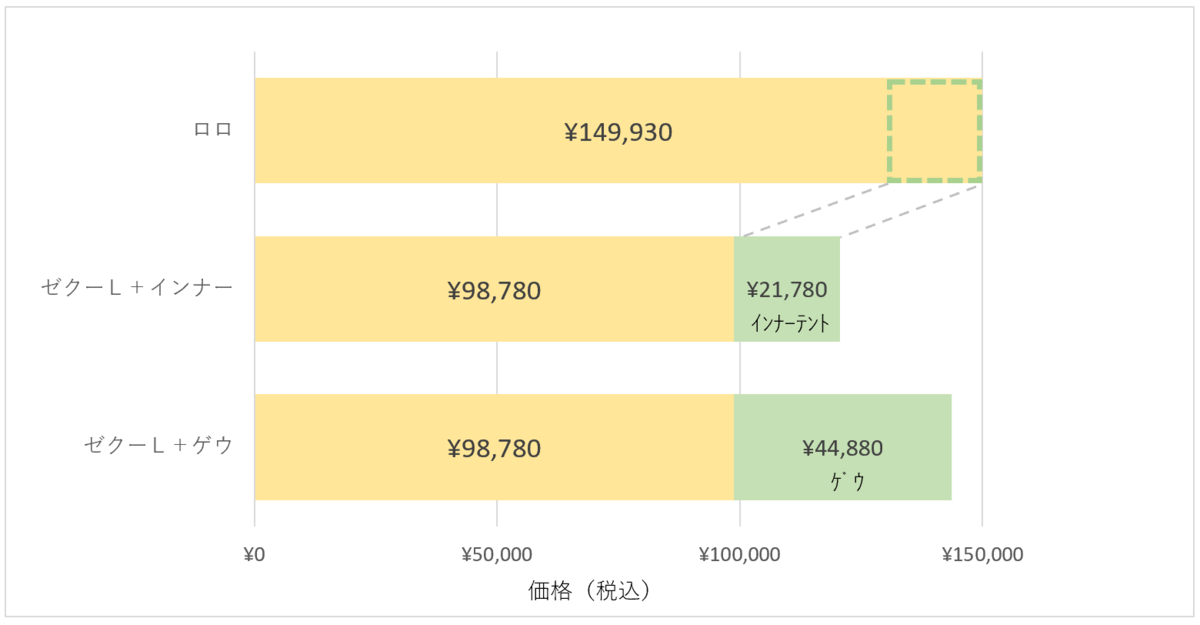
Task: Select the ¥44,880 data label
Action: coord(842,448)
